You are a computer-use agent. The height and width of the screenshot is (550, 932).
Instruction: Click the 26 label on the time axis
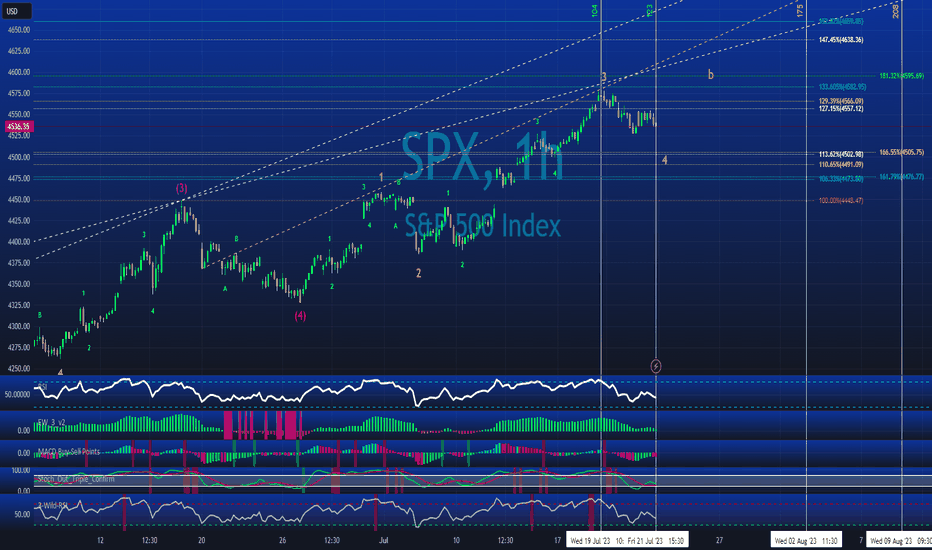pos(282,540)
